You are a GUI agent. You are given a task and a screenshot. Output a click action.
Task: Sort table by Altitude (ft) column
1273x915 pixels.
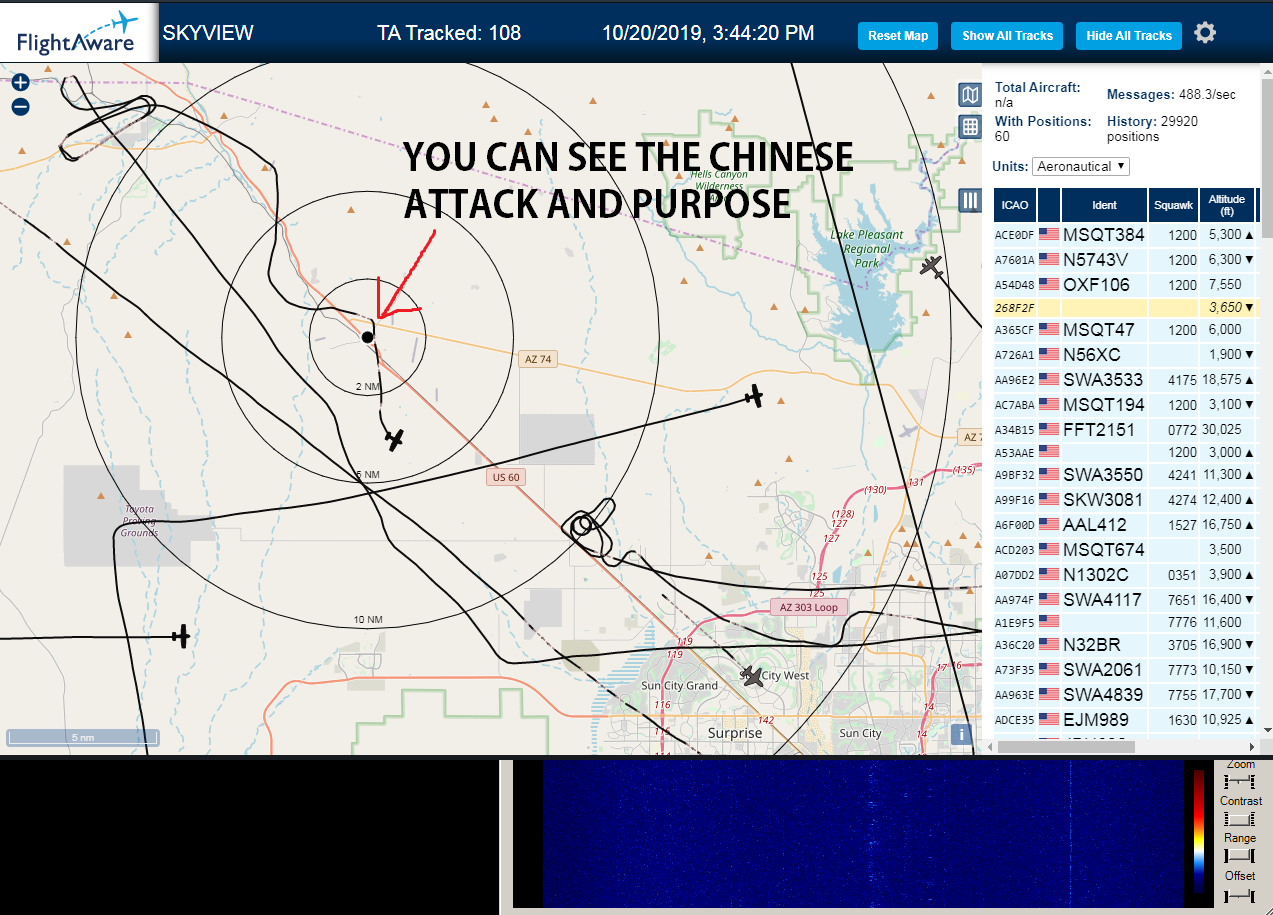point(1226,205)
